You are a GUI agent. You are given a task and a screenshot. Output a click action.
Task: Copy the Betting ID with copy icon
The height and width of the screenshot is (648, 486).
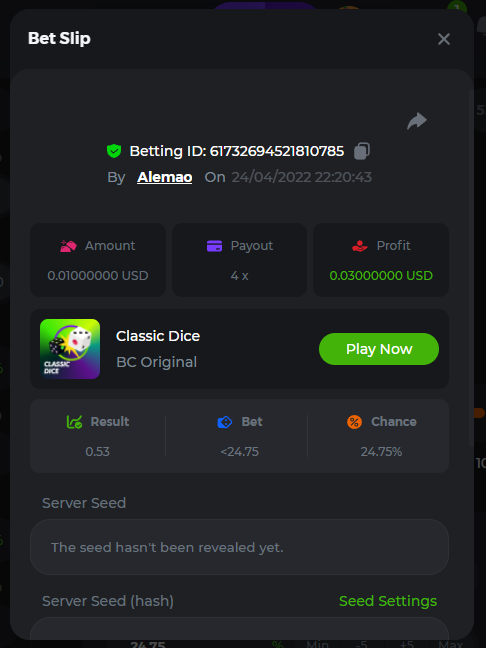pyautogui.click(x=362, y=151)
